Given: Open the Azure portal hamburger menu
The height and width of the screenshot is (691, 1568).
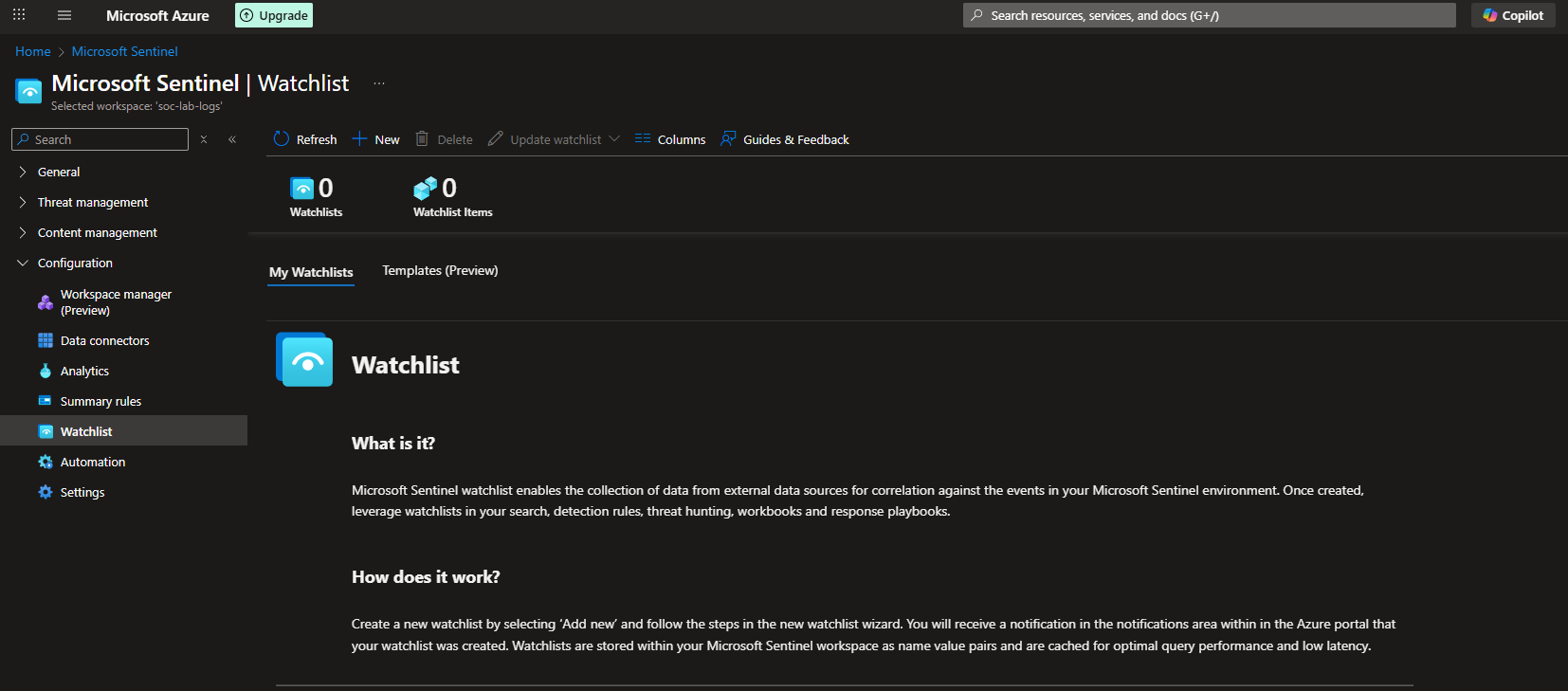Looking at the screenshot, I should coord(64,15).
